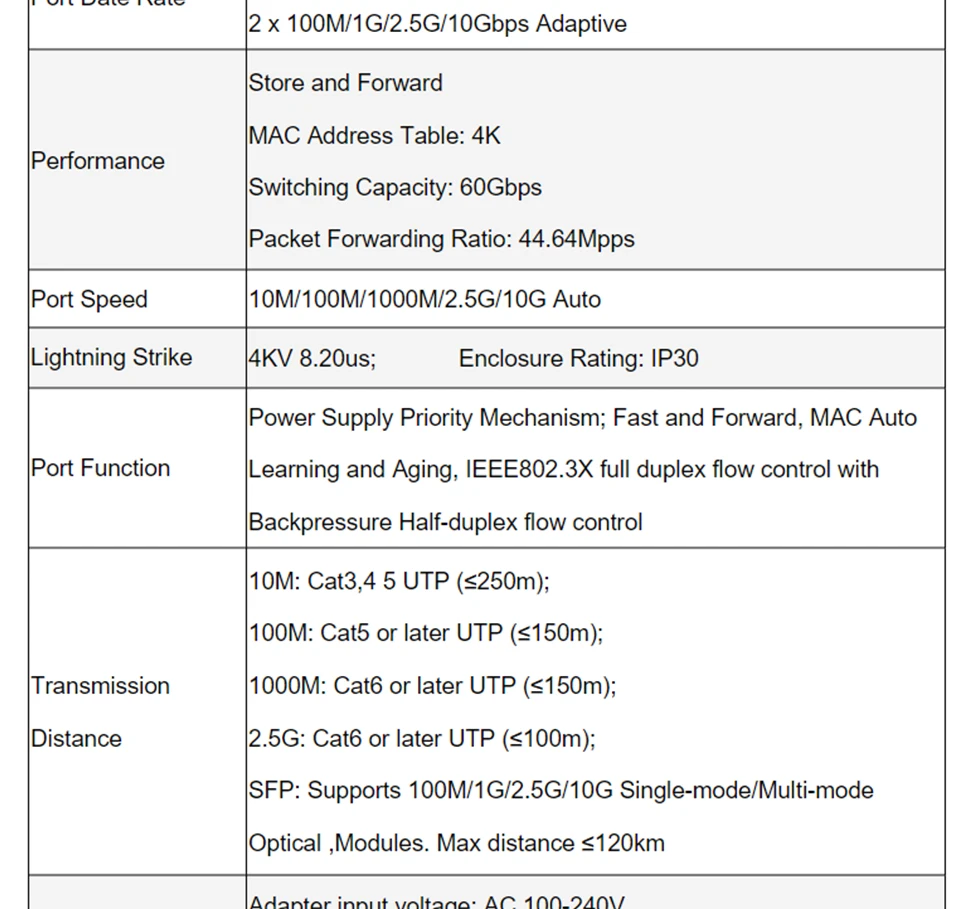Click the Packet Forwarding Ratio line

click(x=441, y=239)
